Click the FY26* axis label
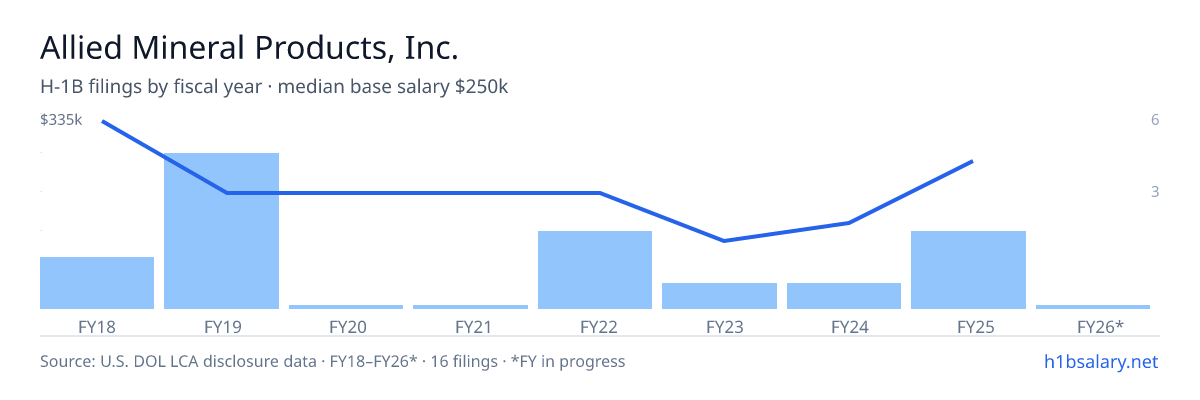This screenshot has width=1200, height=400. pyautogui.click(x=1100, y=326)
